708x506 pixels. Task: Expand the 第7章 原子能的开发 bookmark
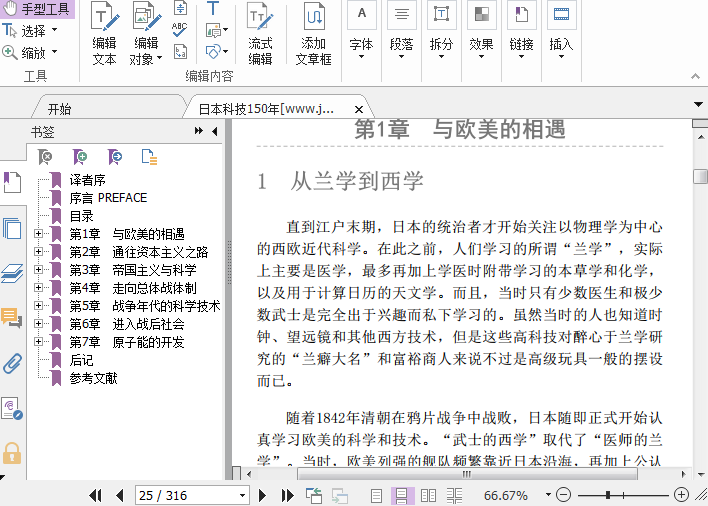pos(38,342)
